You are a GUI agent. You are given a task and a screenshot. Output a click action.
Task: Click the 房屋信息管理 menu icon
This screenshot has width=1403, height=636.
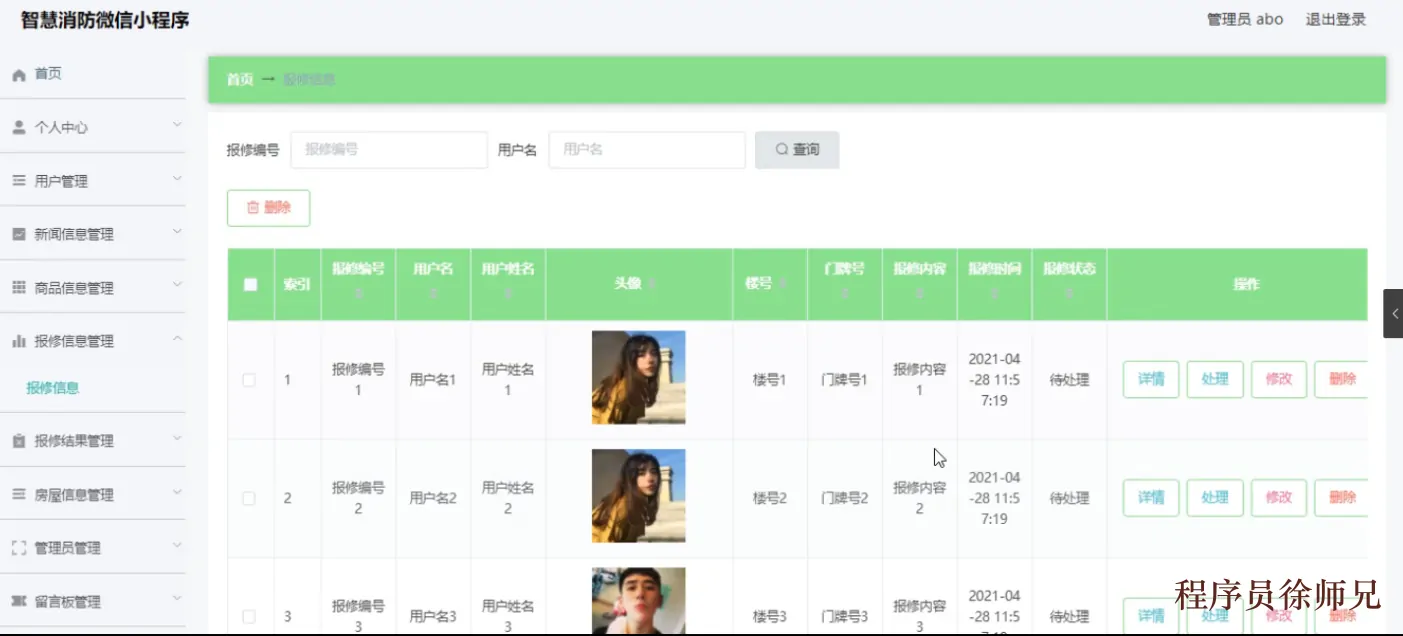point(18,495)
